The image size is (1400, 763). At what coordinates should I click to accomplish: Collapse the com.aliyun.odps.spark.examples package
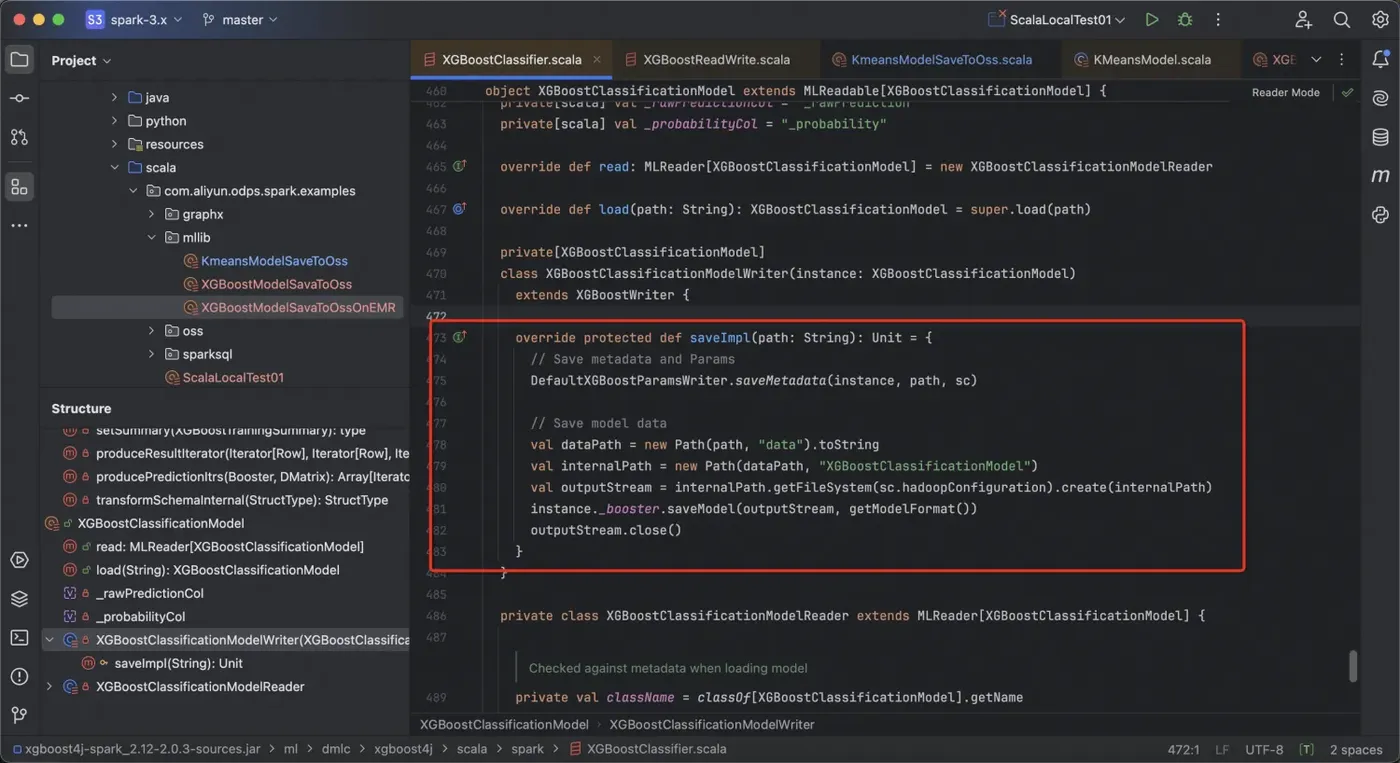pos(133,191)
